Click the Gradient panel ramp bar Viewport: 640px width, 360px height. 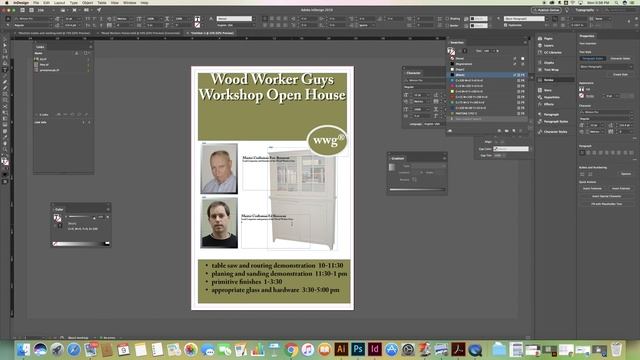pyautogui.click(x=417, y=189)
